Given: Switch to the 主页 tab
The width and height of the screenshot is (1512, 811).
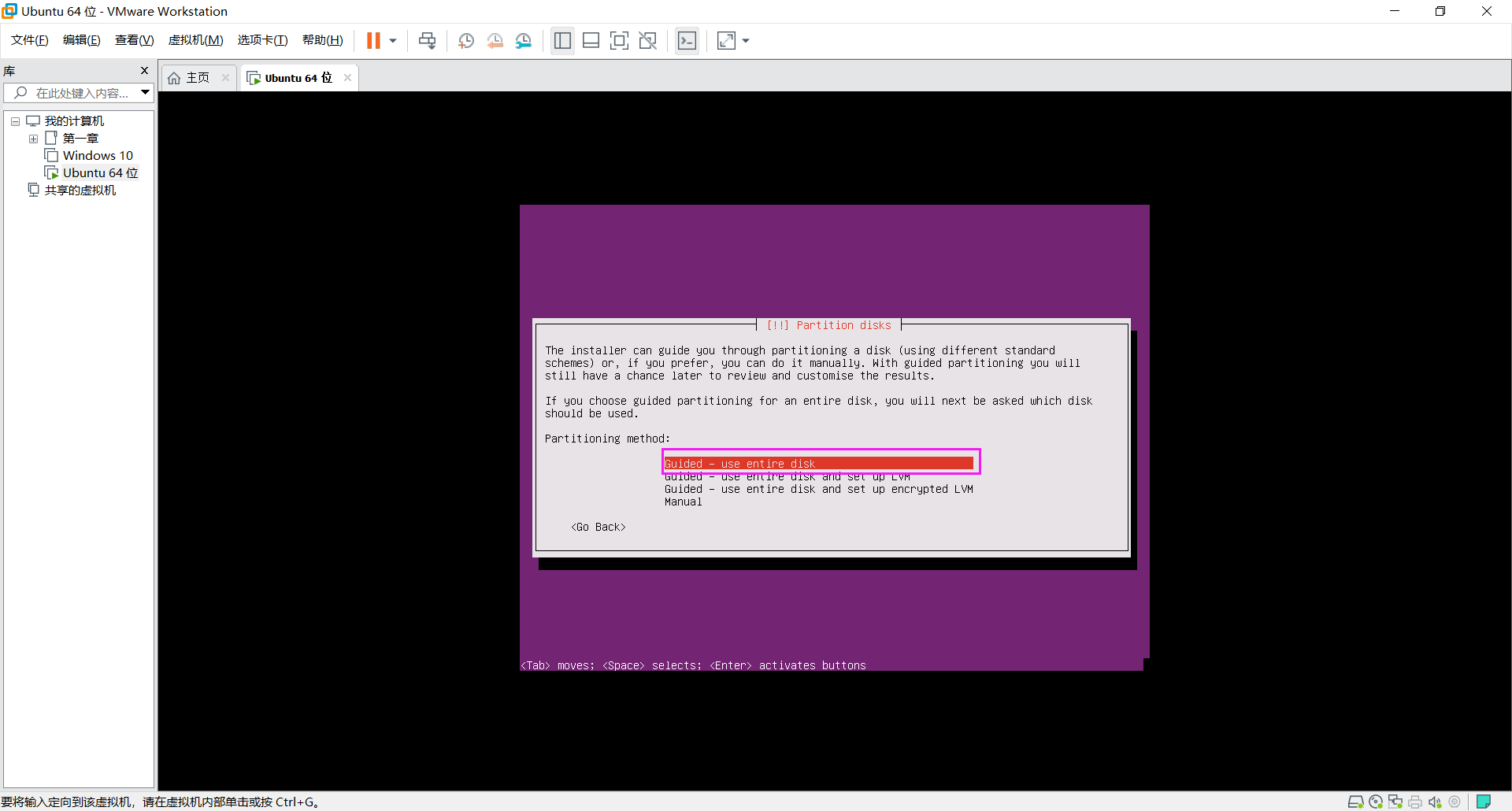Looking at the screenshot, I should 198,78.
